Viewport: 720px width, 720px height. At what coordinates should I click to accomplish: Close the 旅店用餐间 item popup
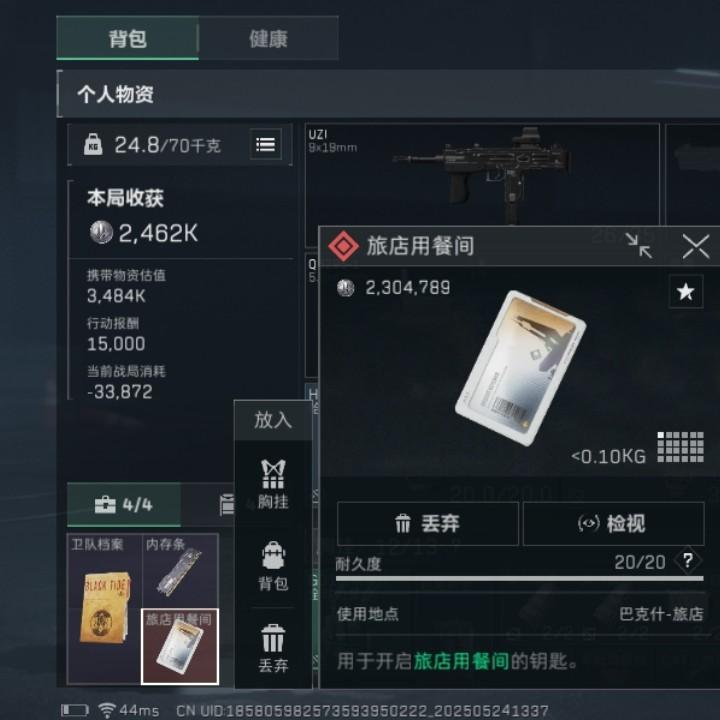pos(696,246)
